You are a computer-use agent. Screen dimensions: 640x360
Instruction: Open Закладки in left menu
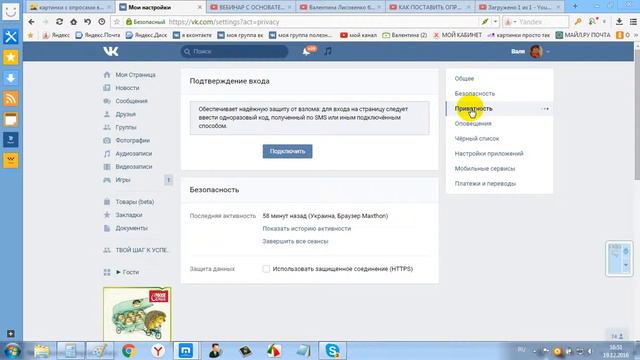tap(129, 215)
